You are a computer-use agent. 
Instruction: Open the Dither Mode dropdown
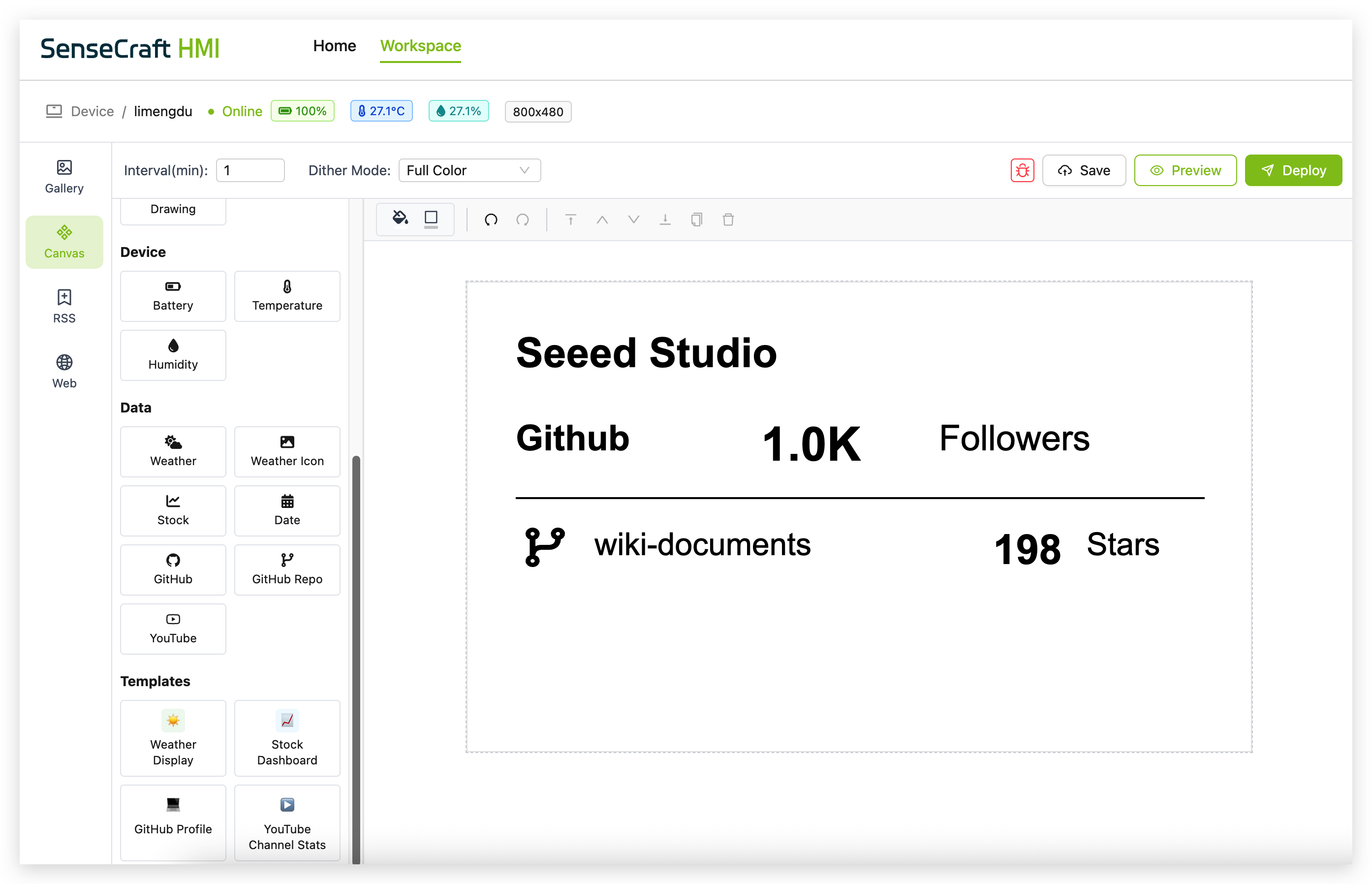469,170
